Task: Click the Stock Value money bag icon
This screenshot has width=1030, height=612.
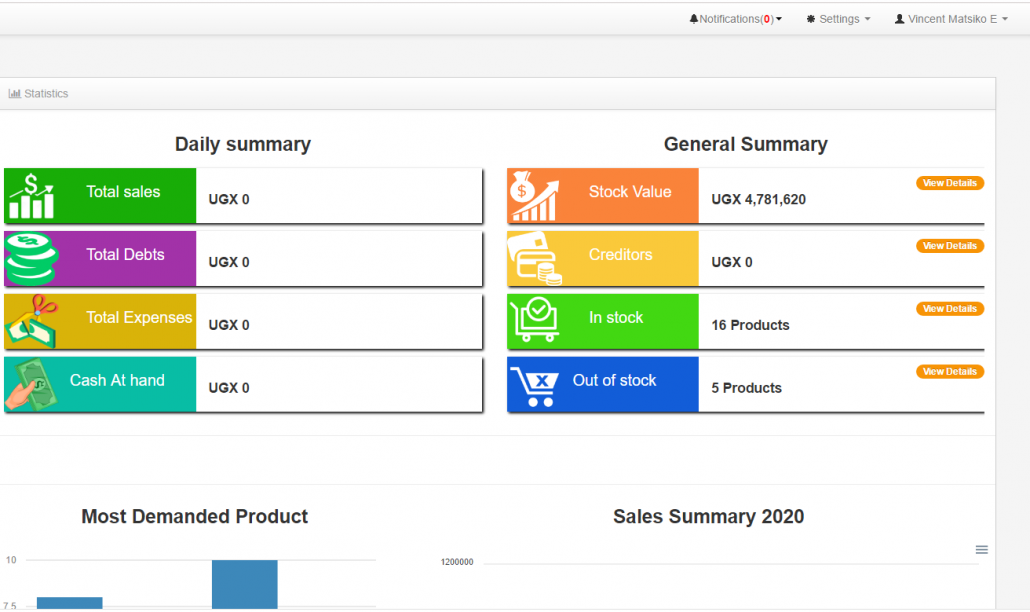Action: 534,196
